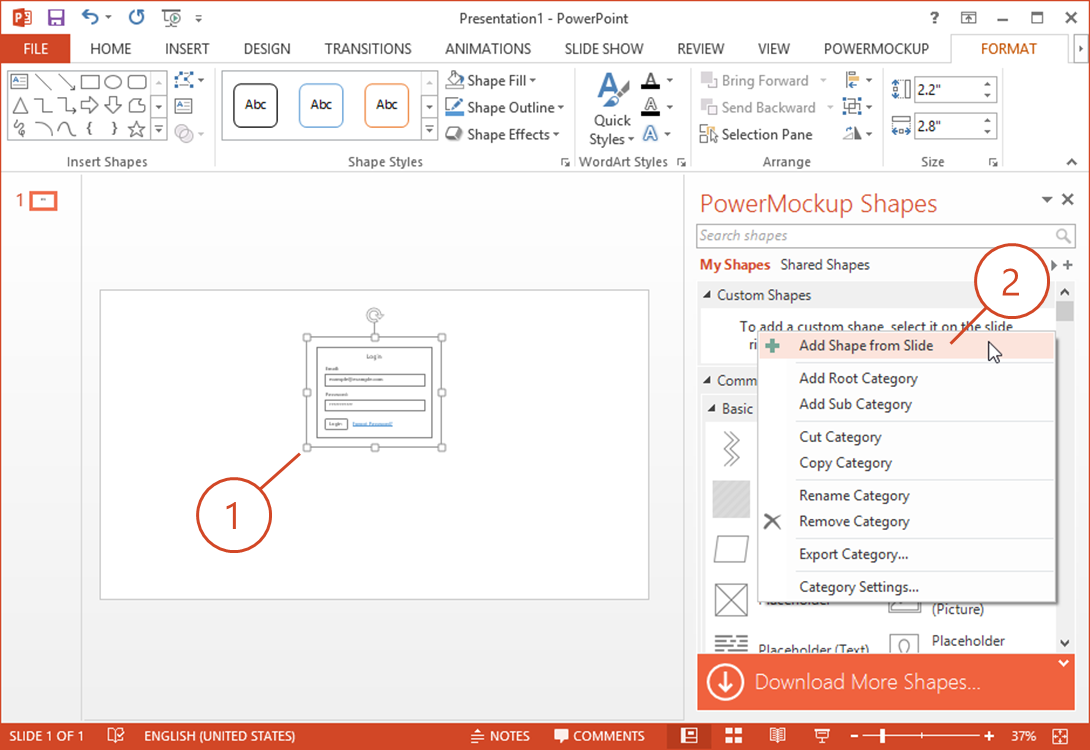The width and height of the screenshot is (1090, 750).
Task: Choose Category Settings... from context menu
Action: [x=859, y=587]
